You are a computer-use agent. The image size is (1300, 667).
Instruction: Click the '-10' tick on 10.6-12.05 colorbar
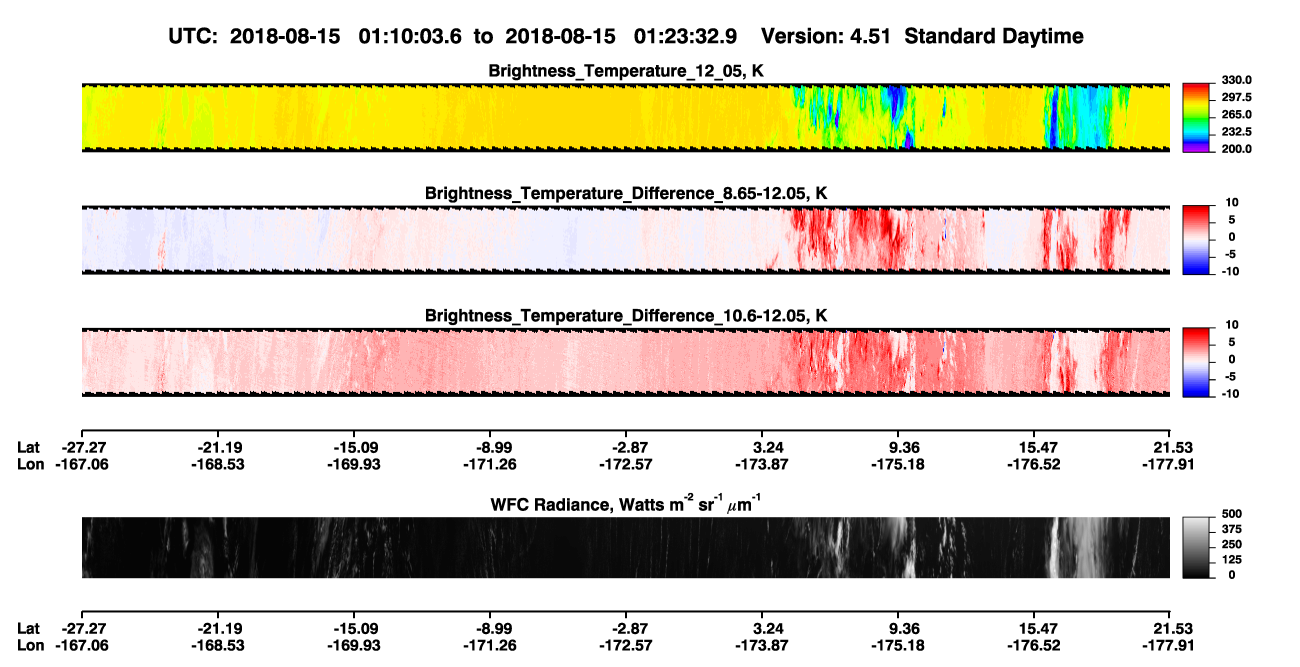[1233, 393]
